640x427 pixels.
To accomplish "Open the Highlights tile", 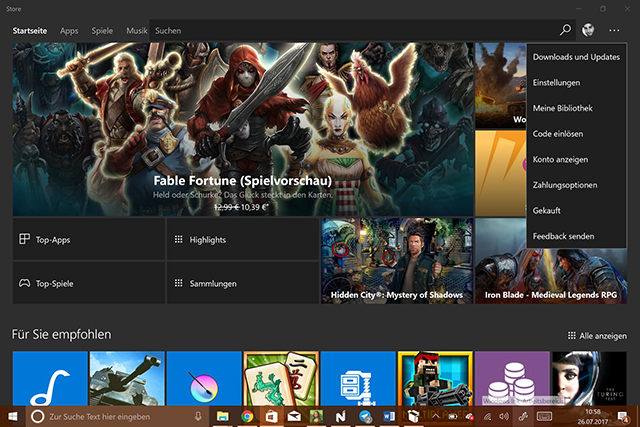I will (x=243, y=239).
